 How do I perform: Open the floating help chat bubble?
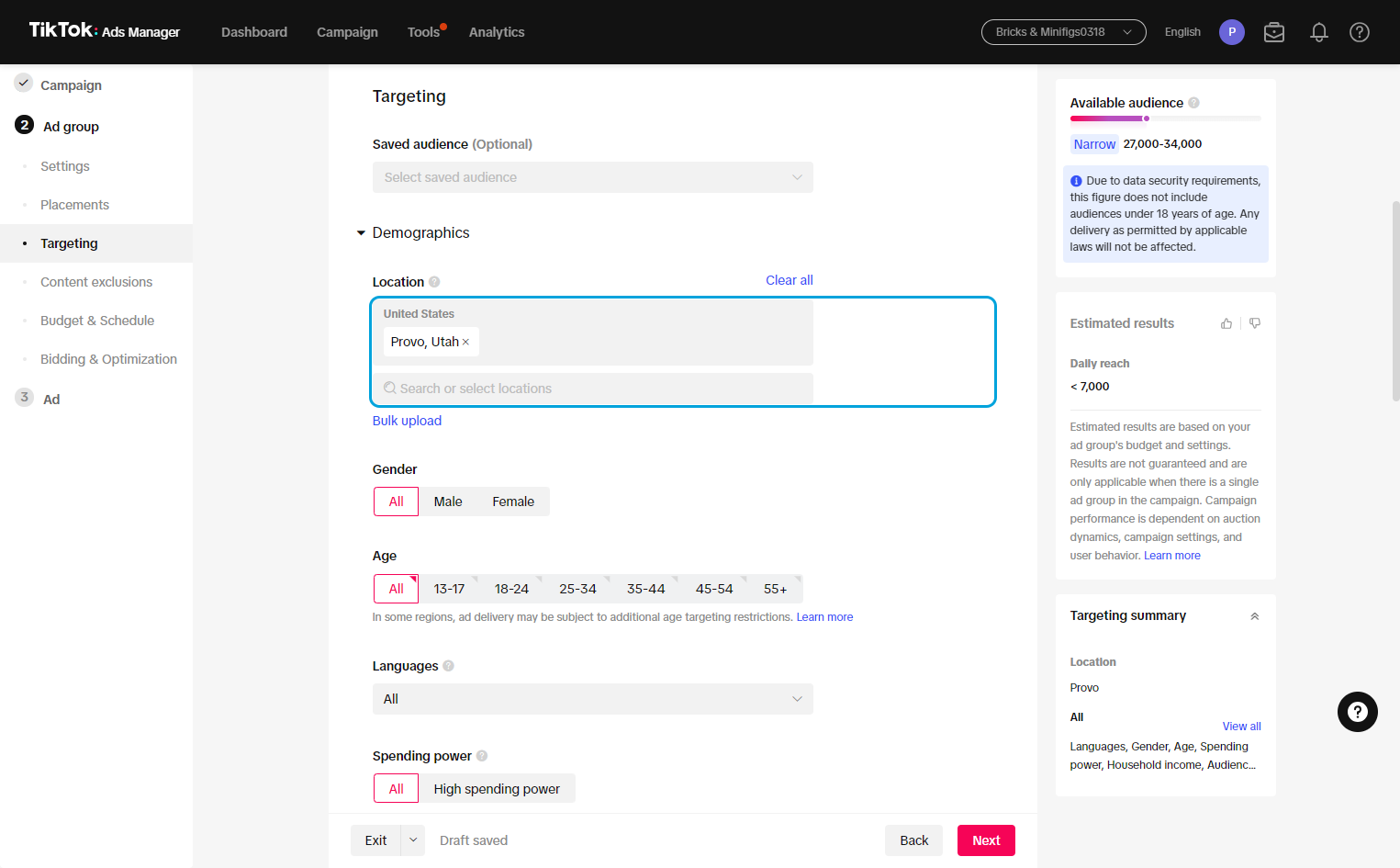click(x=1358, y=712)
